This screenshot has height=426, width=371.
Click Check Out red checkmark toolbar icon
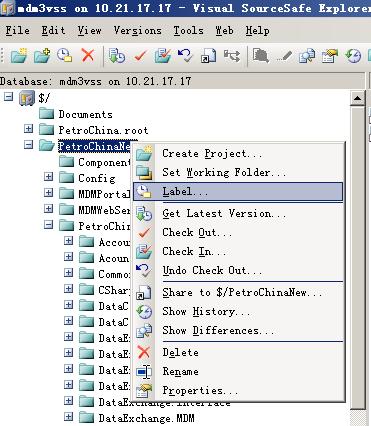pos(140,55)
